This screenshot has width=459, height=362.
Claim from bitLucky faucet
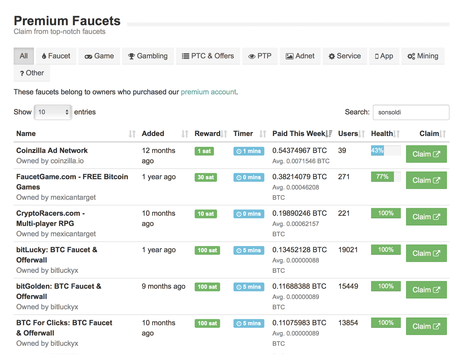coord(426,254)
